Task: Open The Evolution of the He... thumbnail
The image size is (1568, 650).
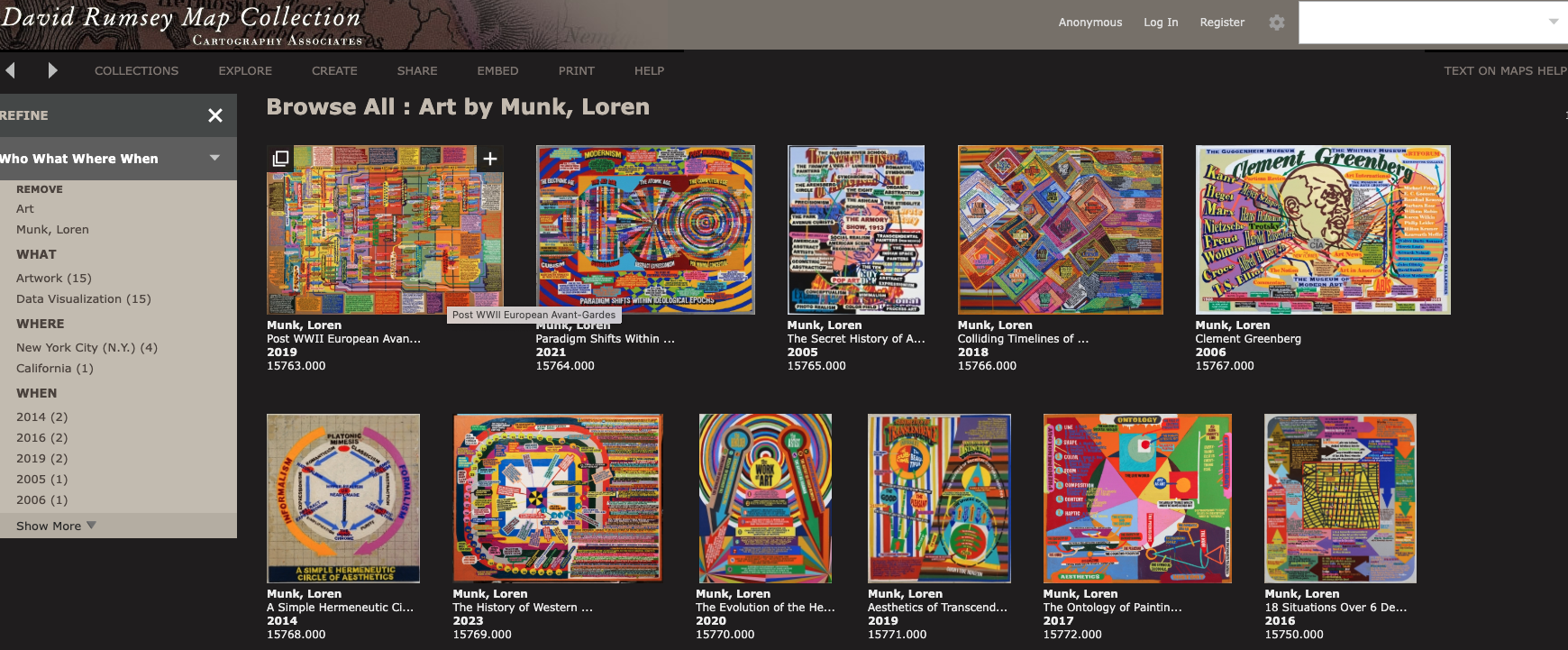Action: click(x=765, y=499)
